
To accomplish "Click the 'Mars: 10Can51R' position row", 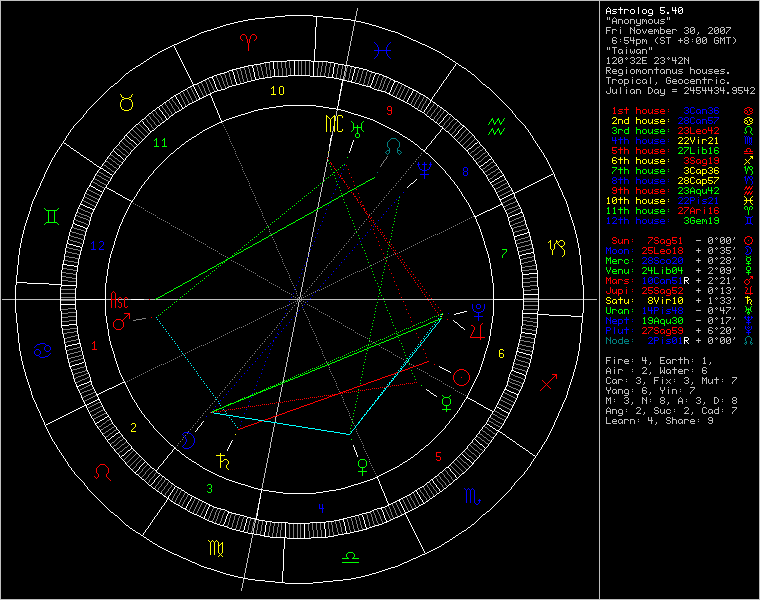I will pyautogui.click(x=680, y=281).
